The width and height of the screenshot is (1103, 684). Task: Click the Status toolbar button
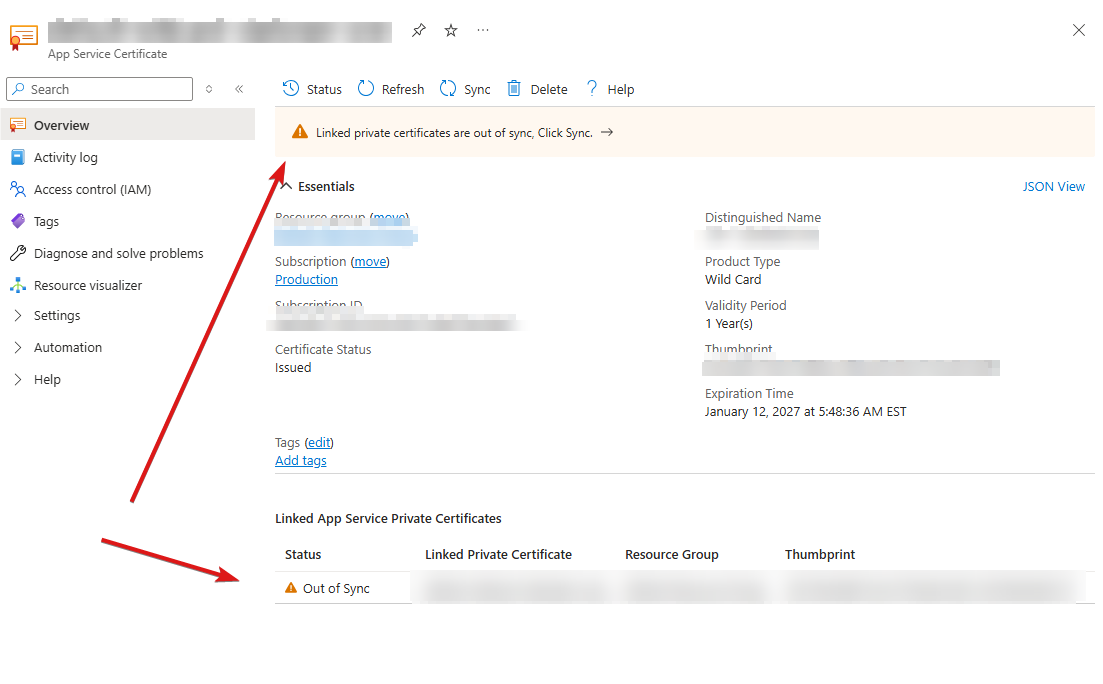(312, 89)
